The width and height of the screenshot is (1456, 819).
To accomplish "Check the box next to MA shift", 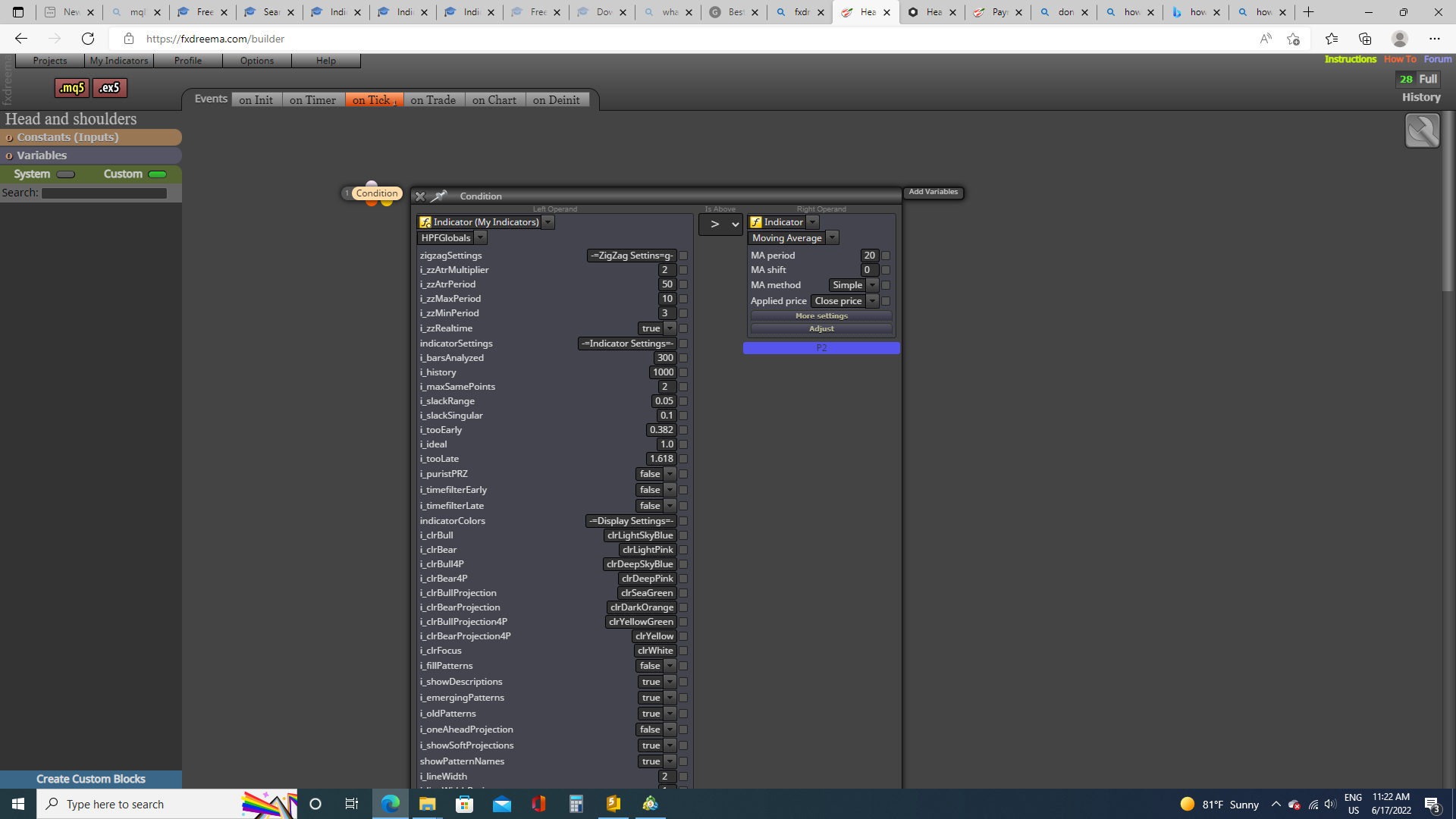I will tap(886, 270).
